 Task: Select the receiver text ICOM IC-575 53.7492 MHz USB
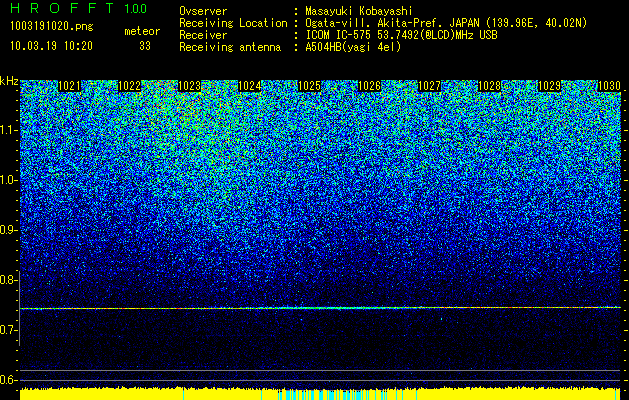[x=402, y=35]
